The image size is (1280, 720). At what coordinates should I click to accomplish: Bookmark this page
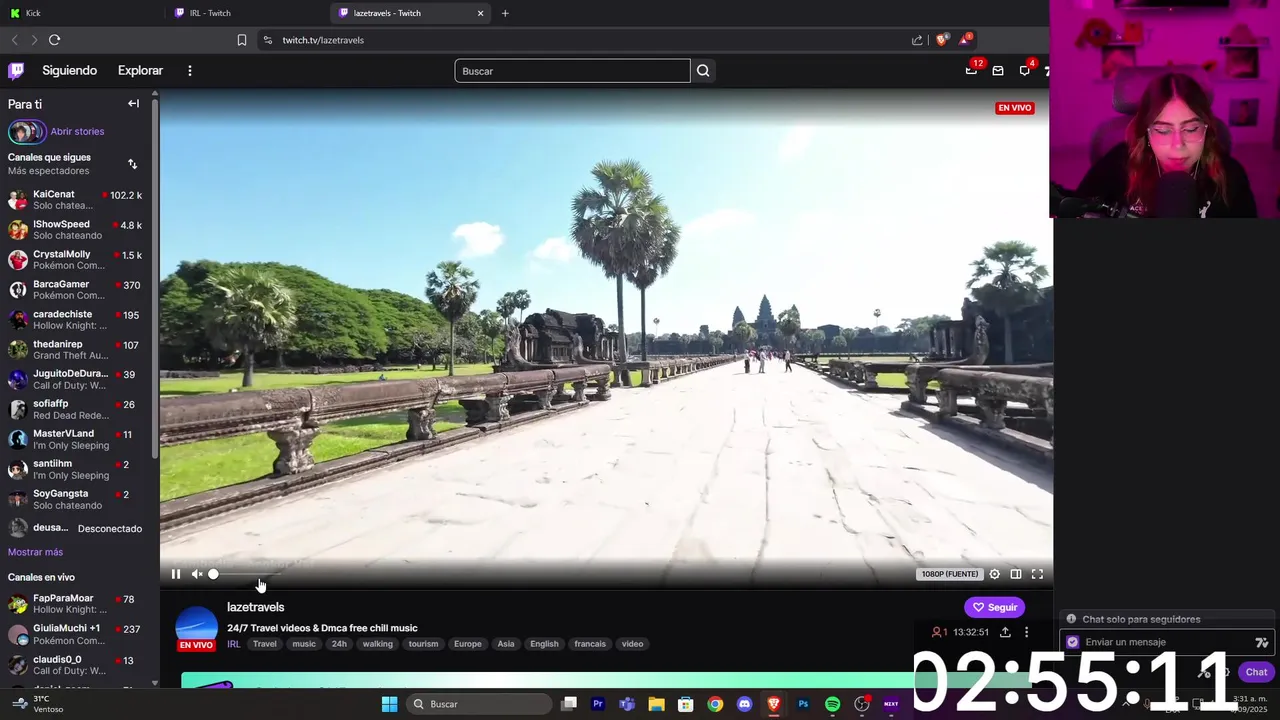click(x=242, y=40)
